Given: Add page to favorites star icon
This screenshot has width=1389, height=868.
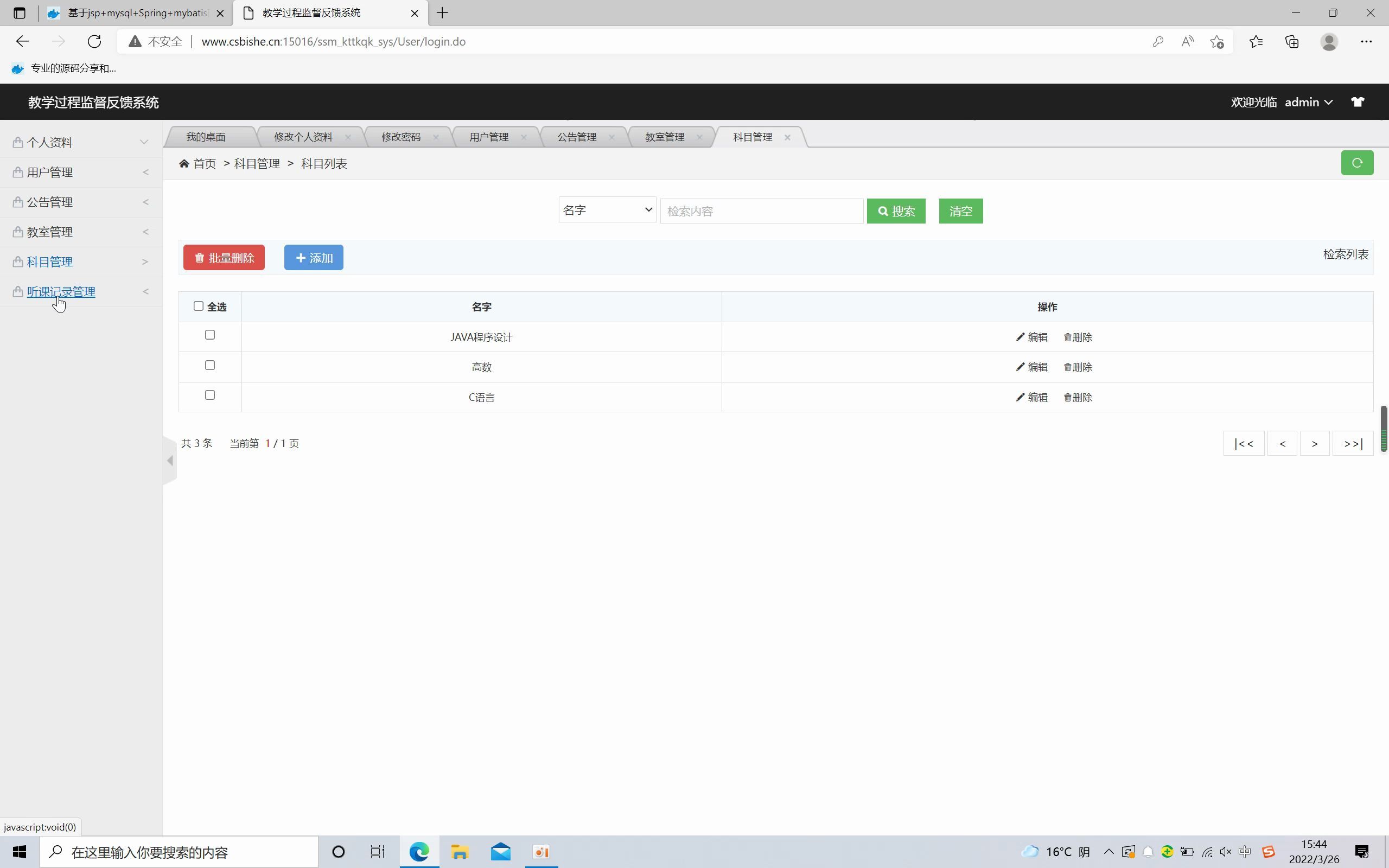Looking at the screenshot, I should pos(1217,41).
